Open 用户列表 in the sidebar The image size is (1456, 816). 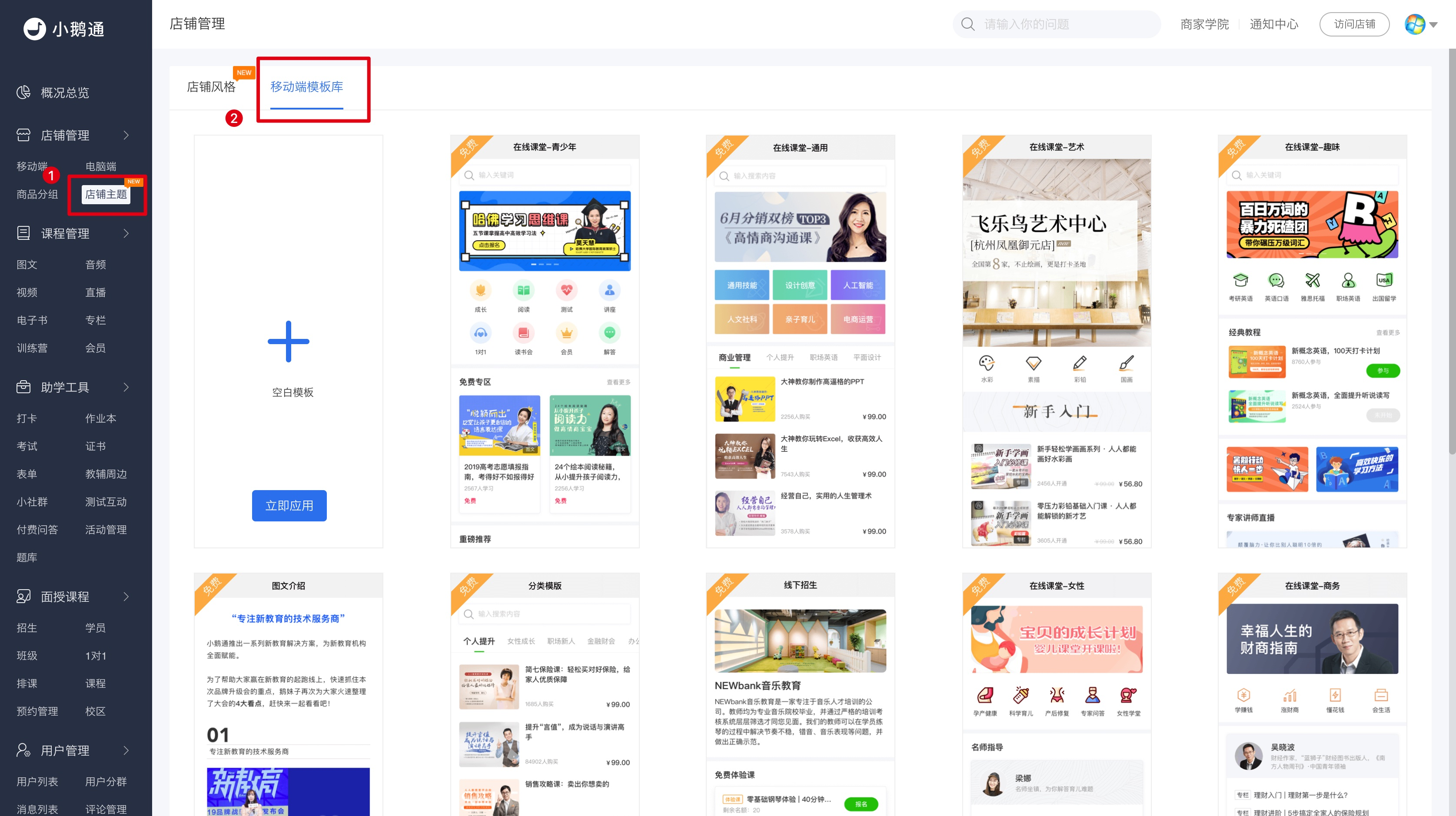pyautogui.click(x=37, y=782)
